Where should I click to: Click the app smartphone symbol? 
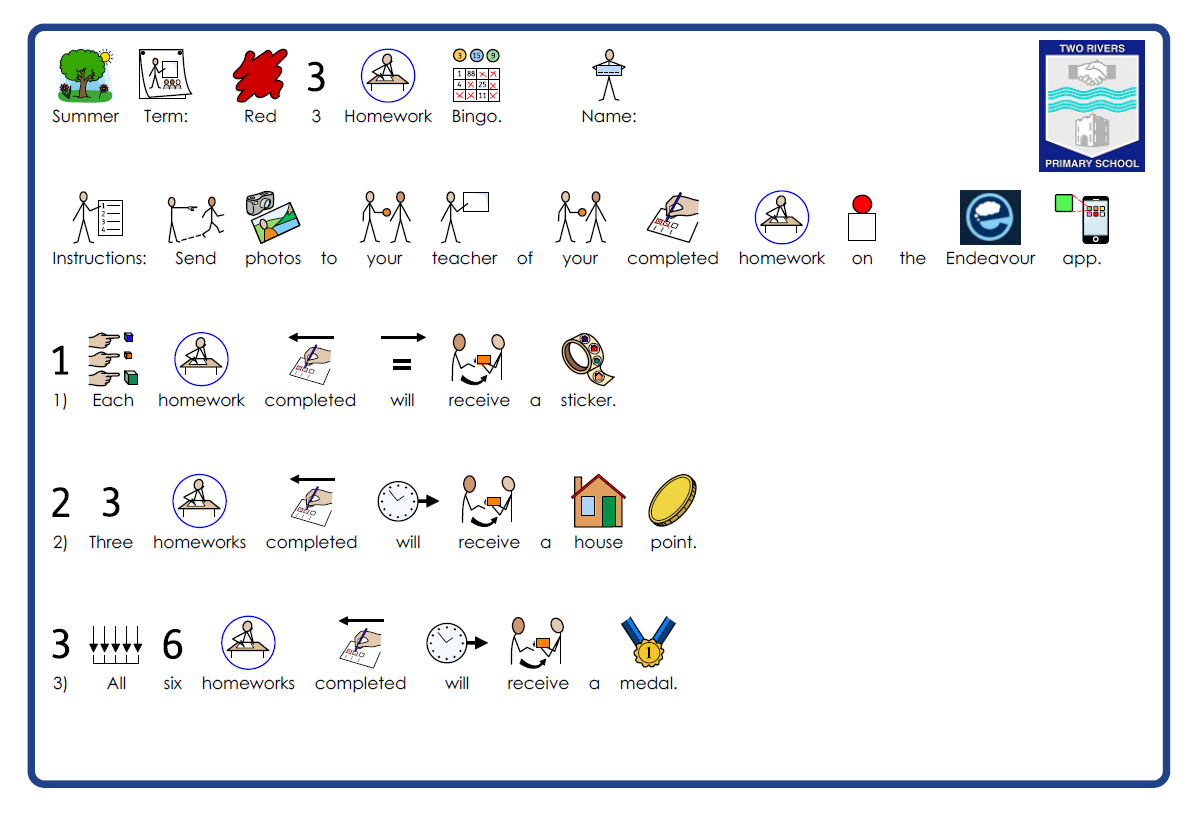click(x=1082, y=219)
